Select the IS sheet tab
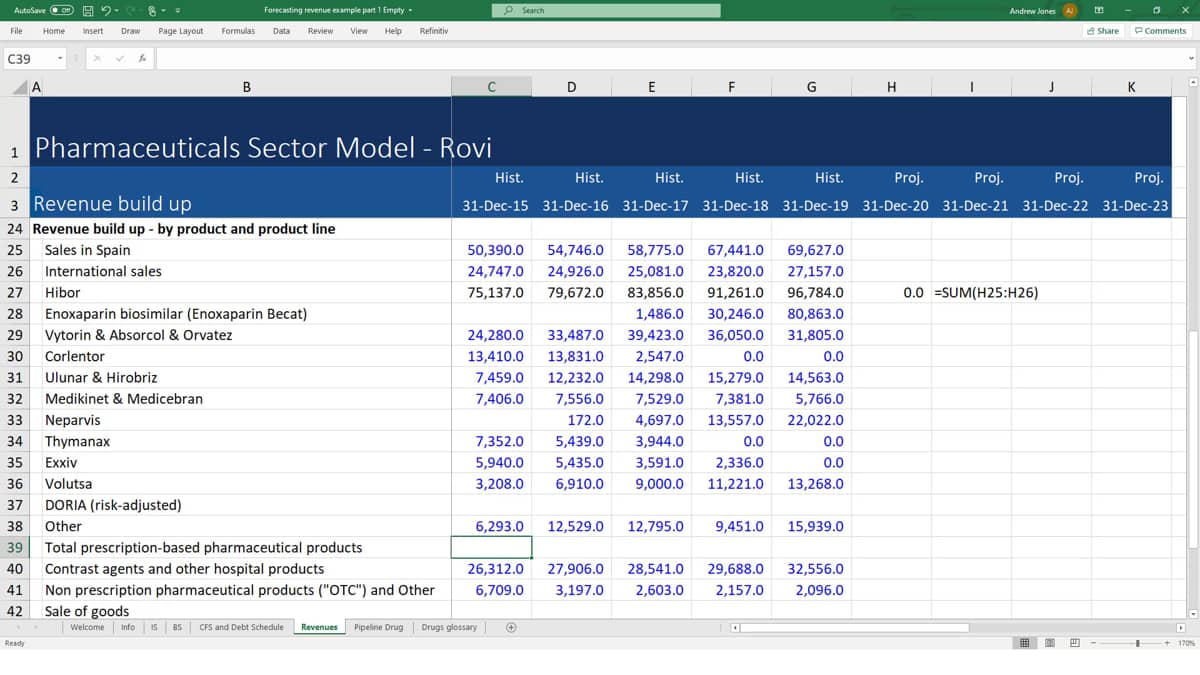1200x675 pixels. click(153, 627)
